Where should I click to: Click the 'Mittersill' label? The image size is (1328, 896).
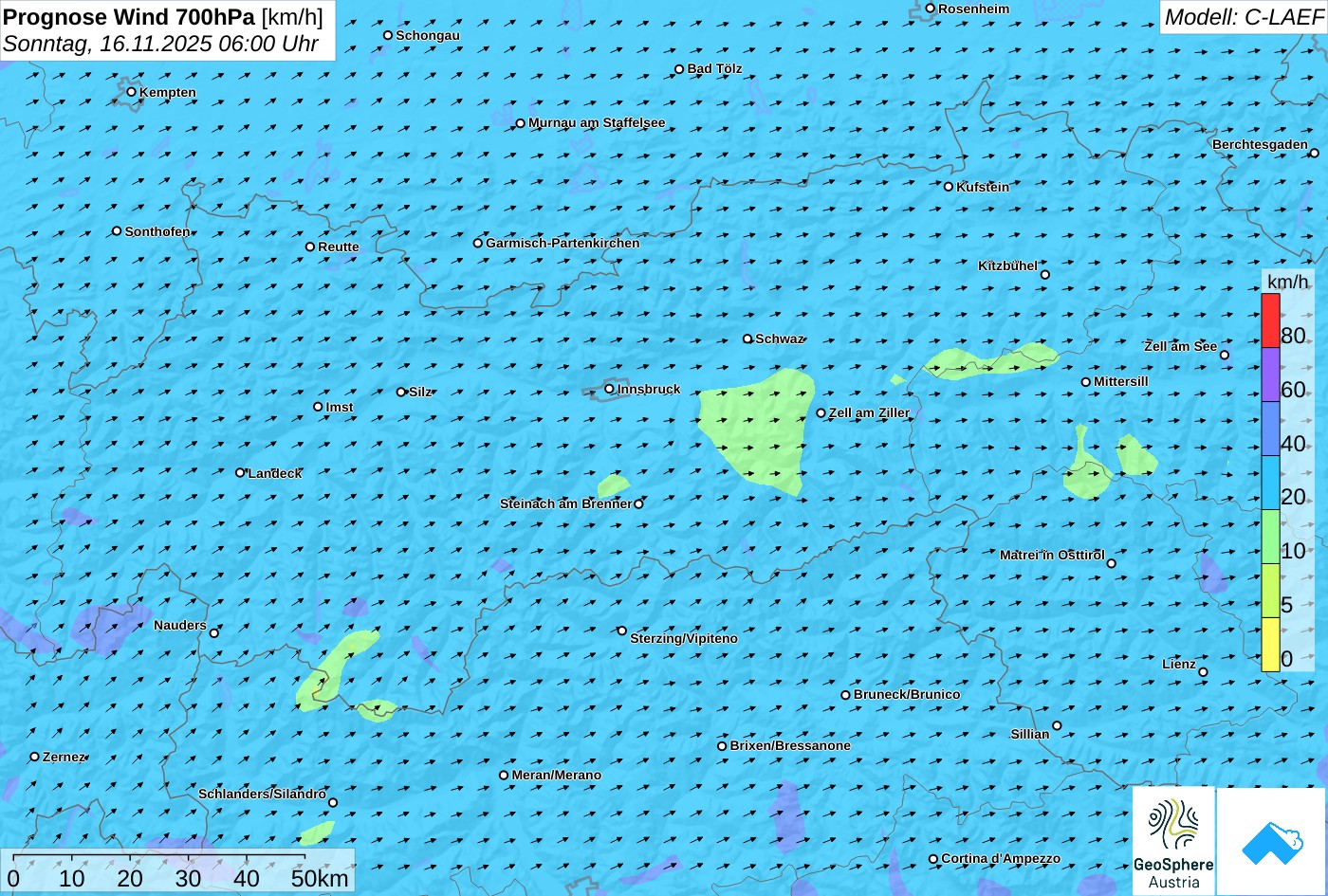1121,381
